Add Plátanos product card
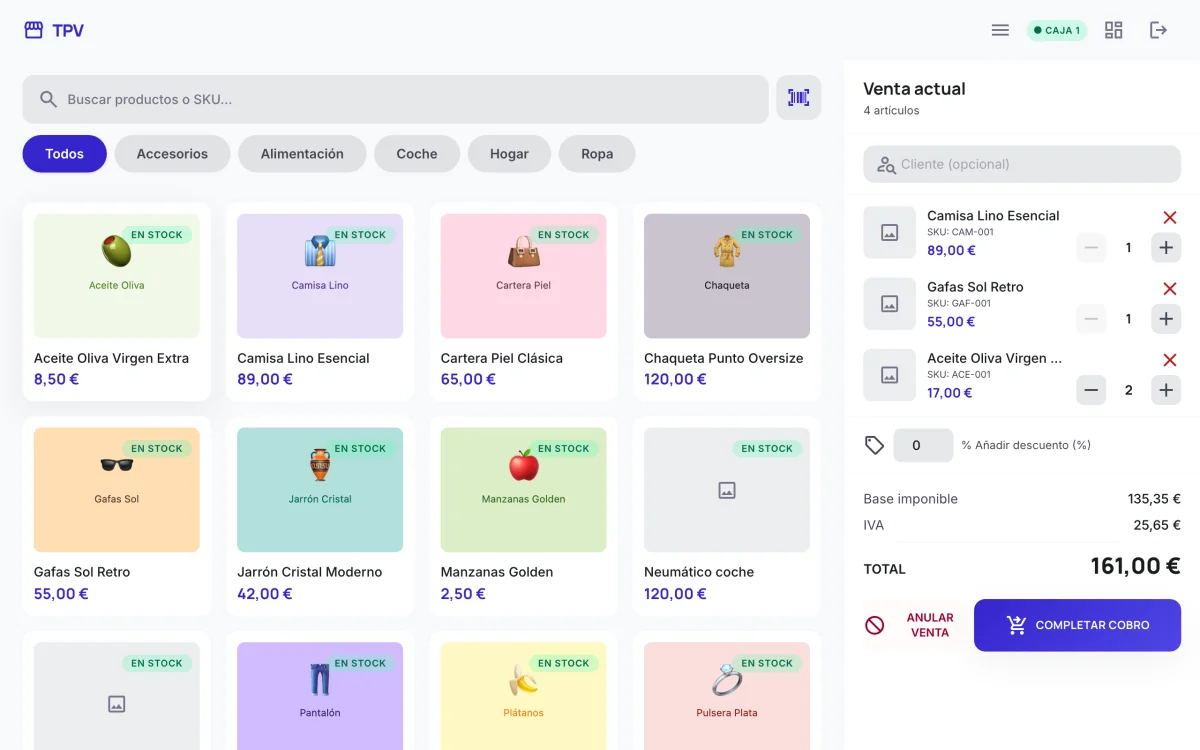Image resolution: width=1200 pixels, height=750 pixels. click(x=524, y=691)
